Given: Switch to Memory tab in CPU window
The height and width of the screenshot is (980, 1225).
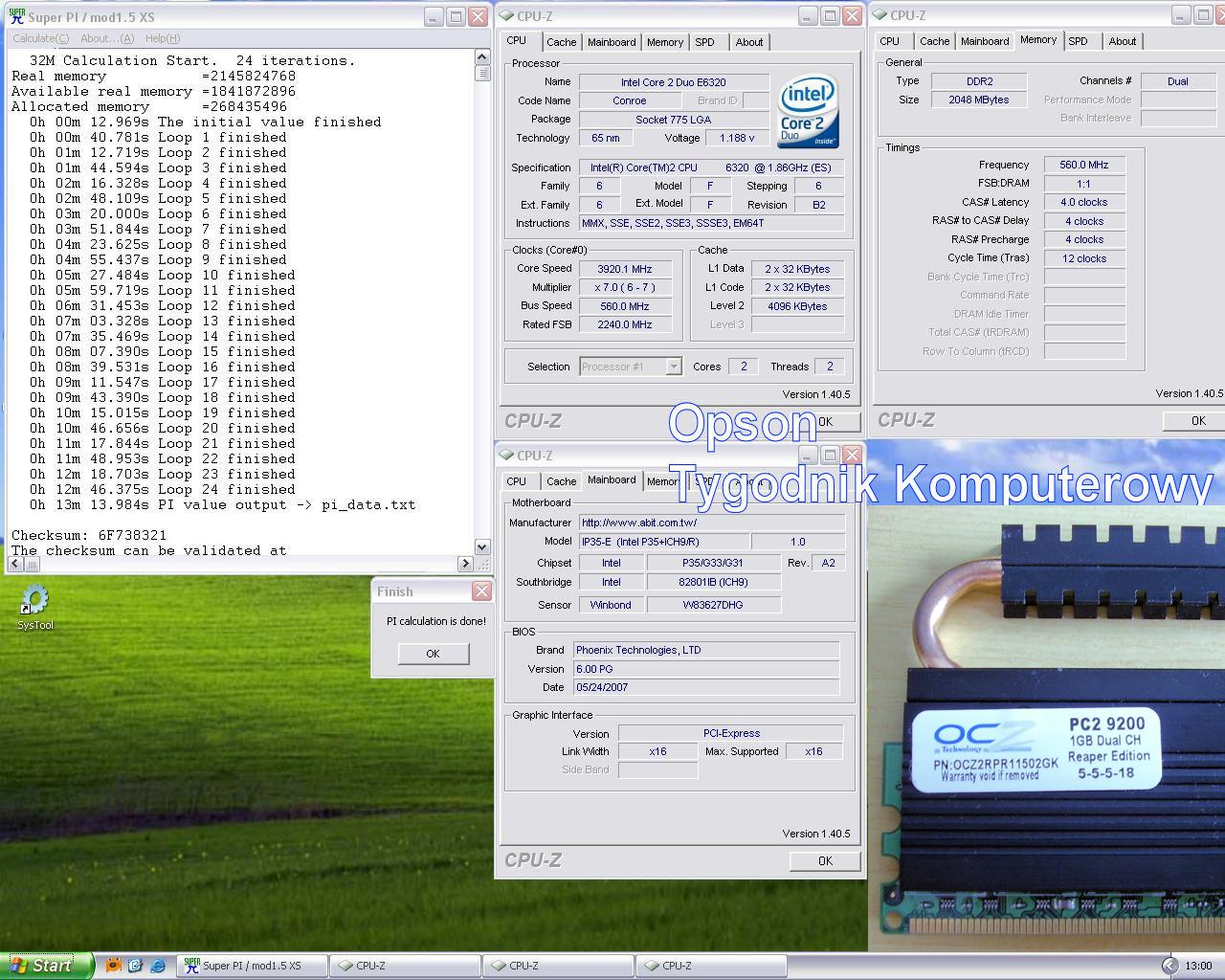Looking at the screenshot, I should [x=665, y=42].
